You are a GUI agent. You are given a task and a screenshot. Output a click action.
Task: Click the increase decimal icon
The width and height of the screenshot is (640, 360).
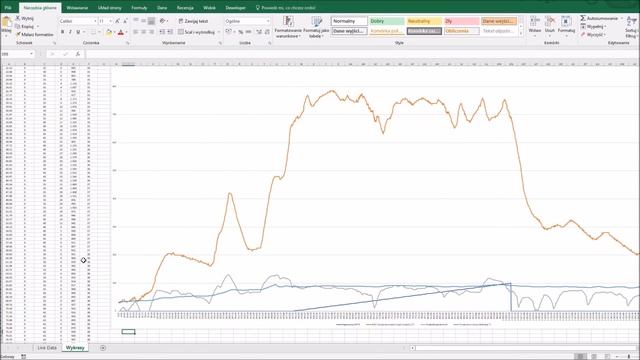(x=259, y=32)
